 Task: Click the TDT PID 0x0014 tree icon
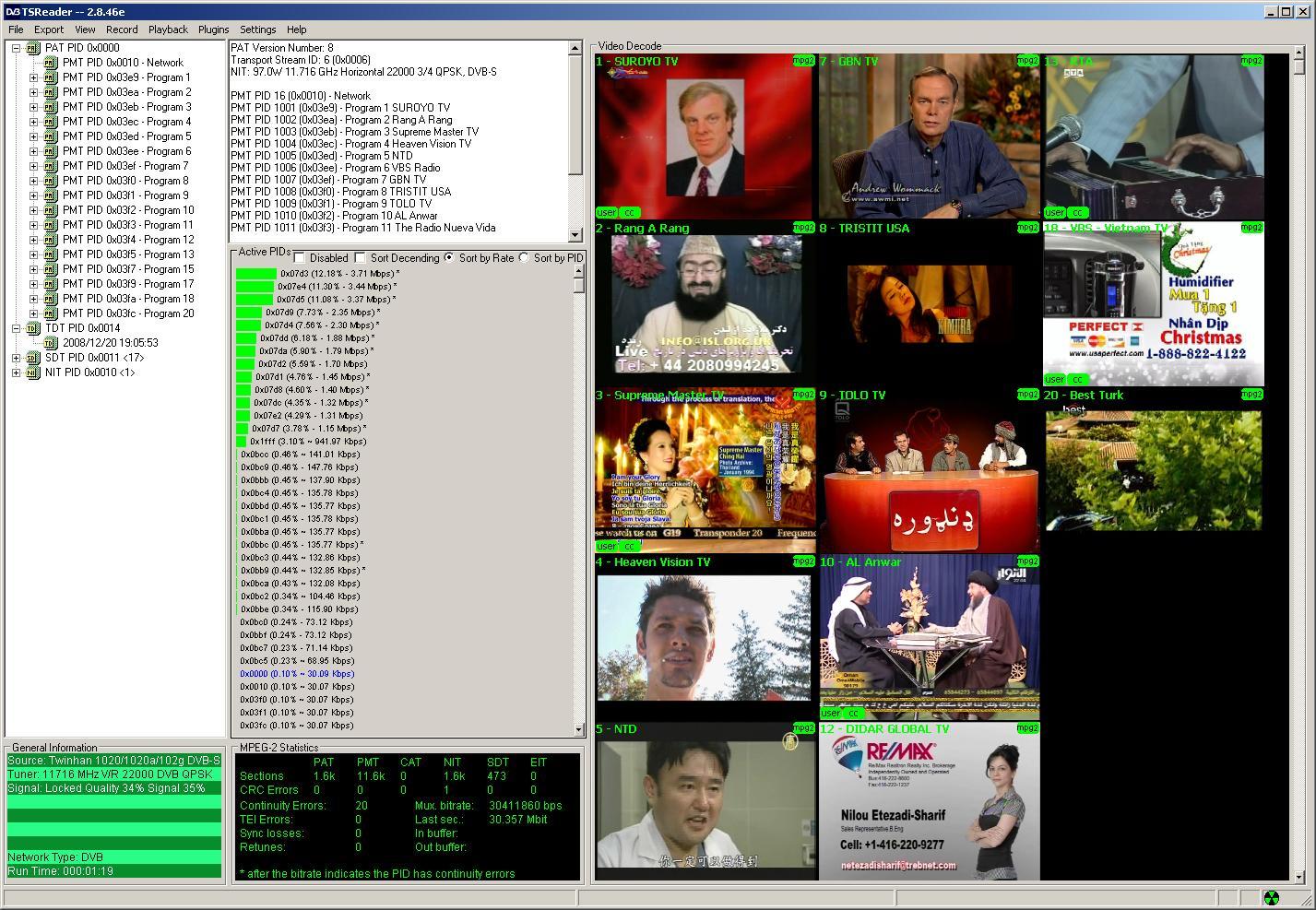pyautogui.click(x=33, y=328)
